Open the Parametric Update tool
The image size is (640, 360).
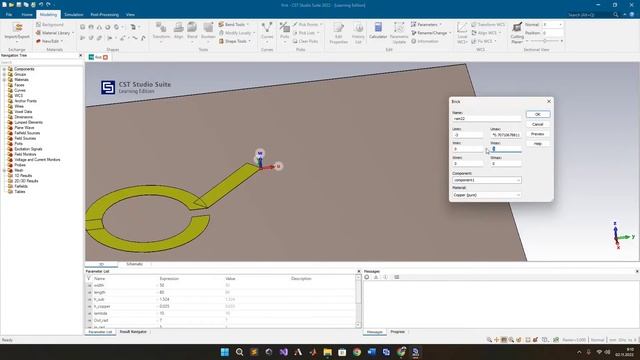pos(399,33)
